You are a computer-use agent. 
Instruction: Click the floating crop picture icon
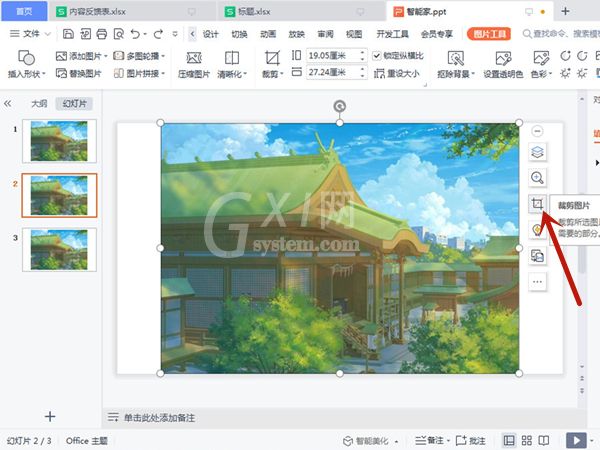(537, 204)
